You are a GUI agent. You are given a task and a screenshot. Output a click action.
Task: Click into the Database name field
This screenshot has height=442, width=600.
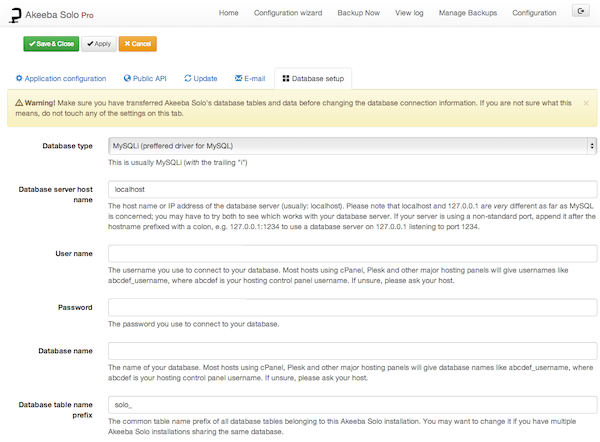[x=352, y=351]
